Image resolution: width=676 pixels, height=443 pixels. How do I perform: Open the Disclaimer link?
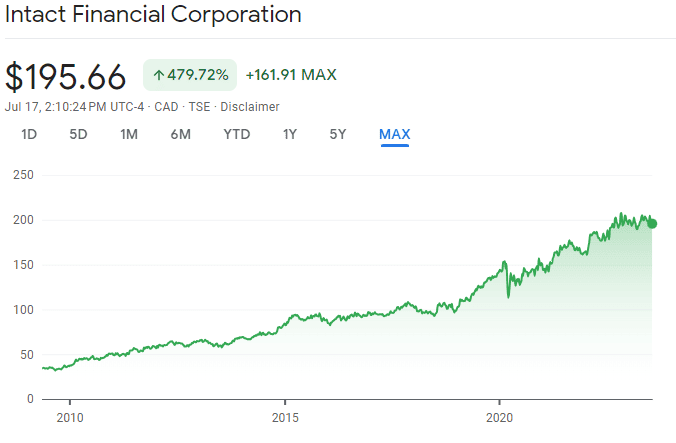tap(249, 107)
